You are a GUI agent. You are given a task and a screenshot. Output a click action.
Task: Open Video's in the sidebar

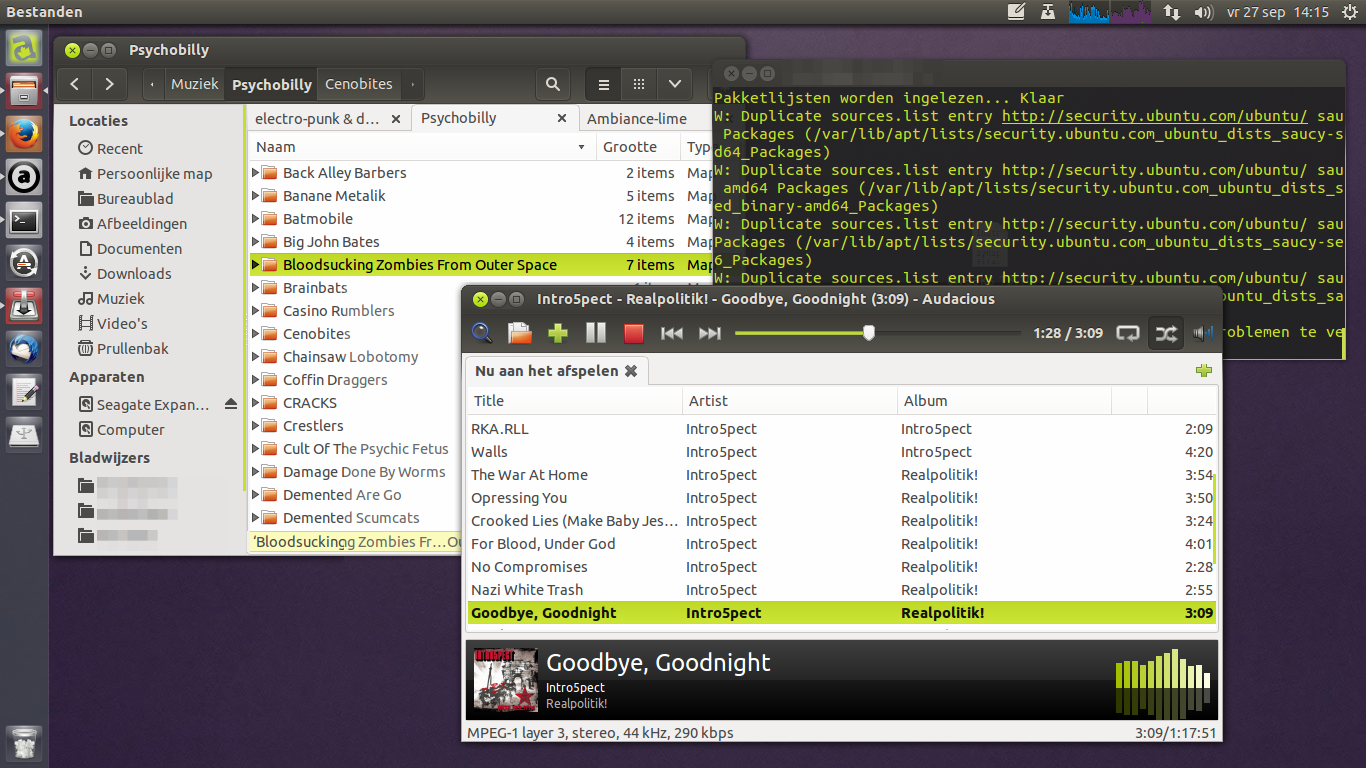[x=112, y=324]
